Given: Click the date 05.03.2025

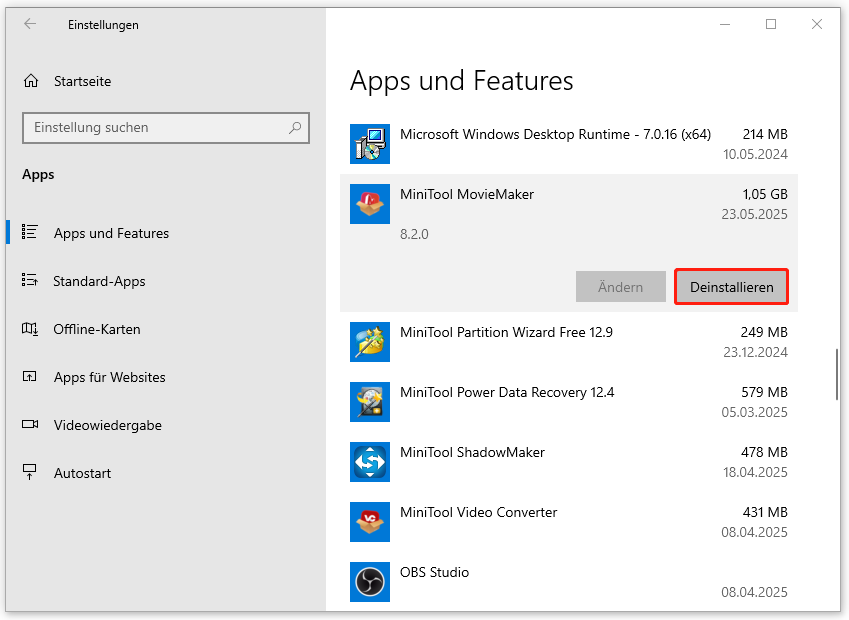Looking at the screenshot, I should [x=754, y=413].
